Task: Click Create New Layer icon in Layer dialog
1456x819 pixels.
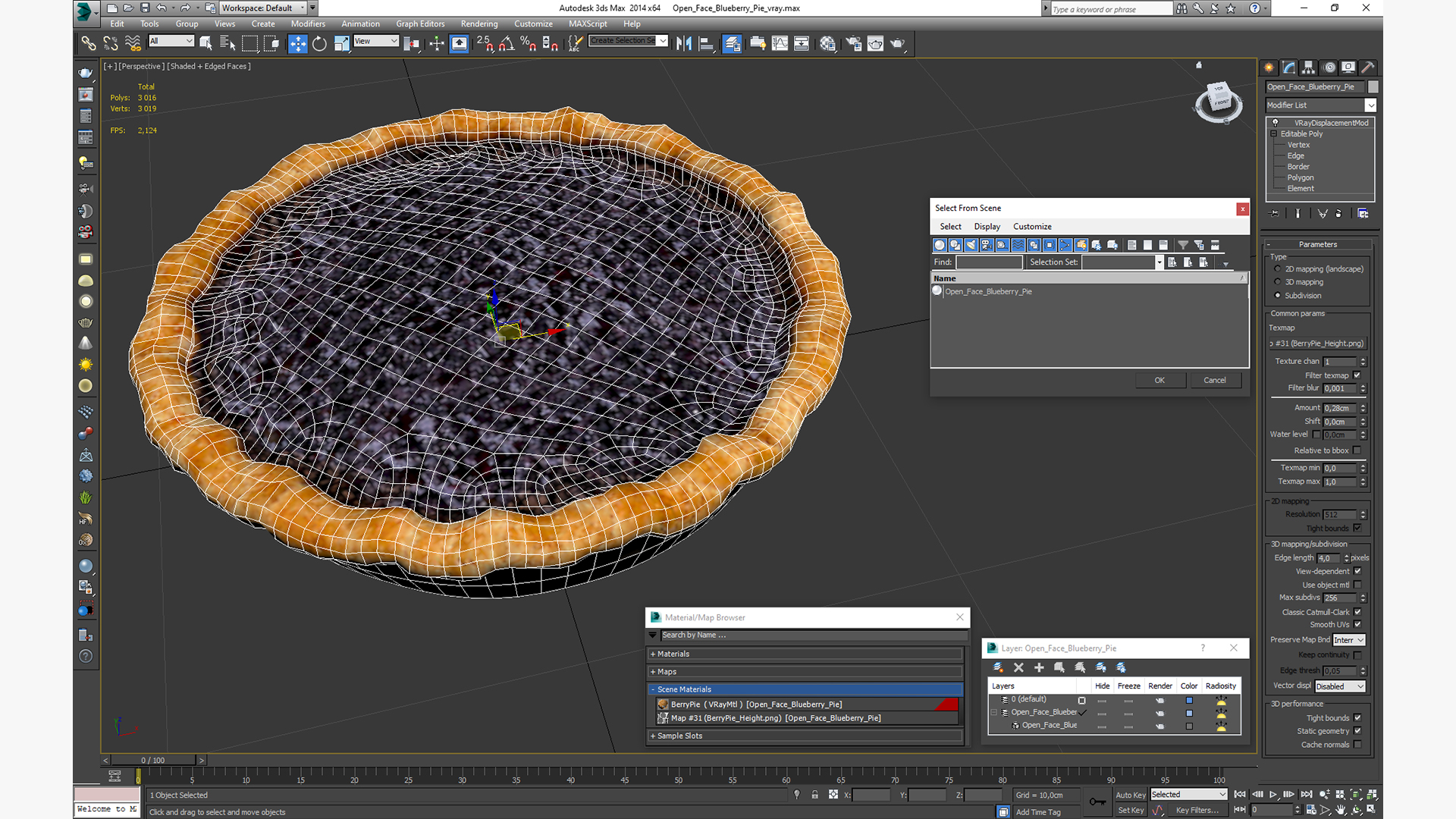Action: coord(998,667)
